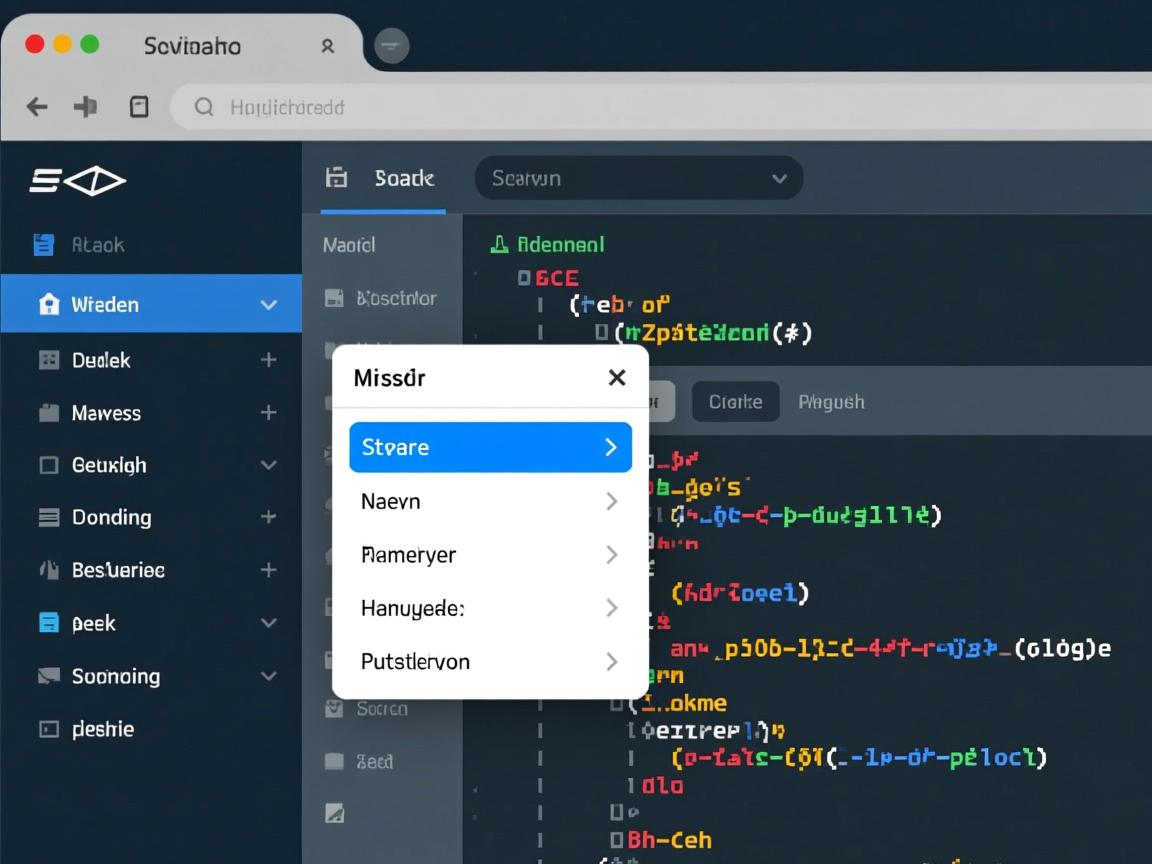Screen dimensions: 1152x864
Task: Click the Crarke button
Action: coord(735,402)
